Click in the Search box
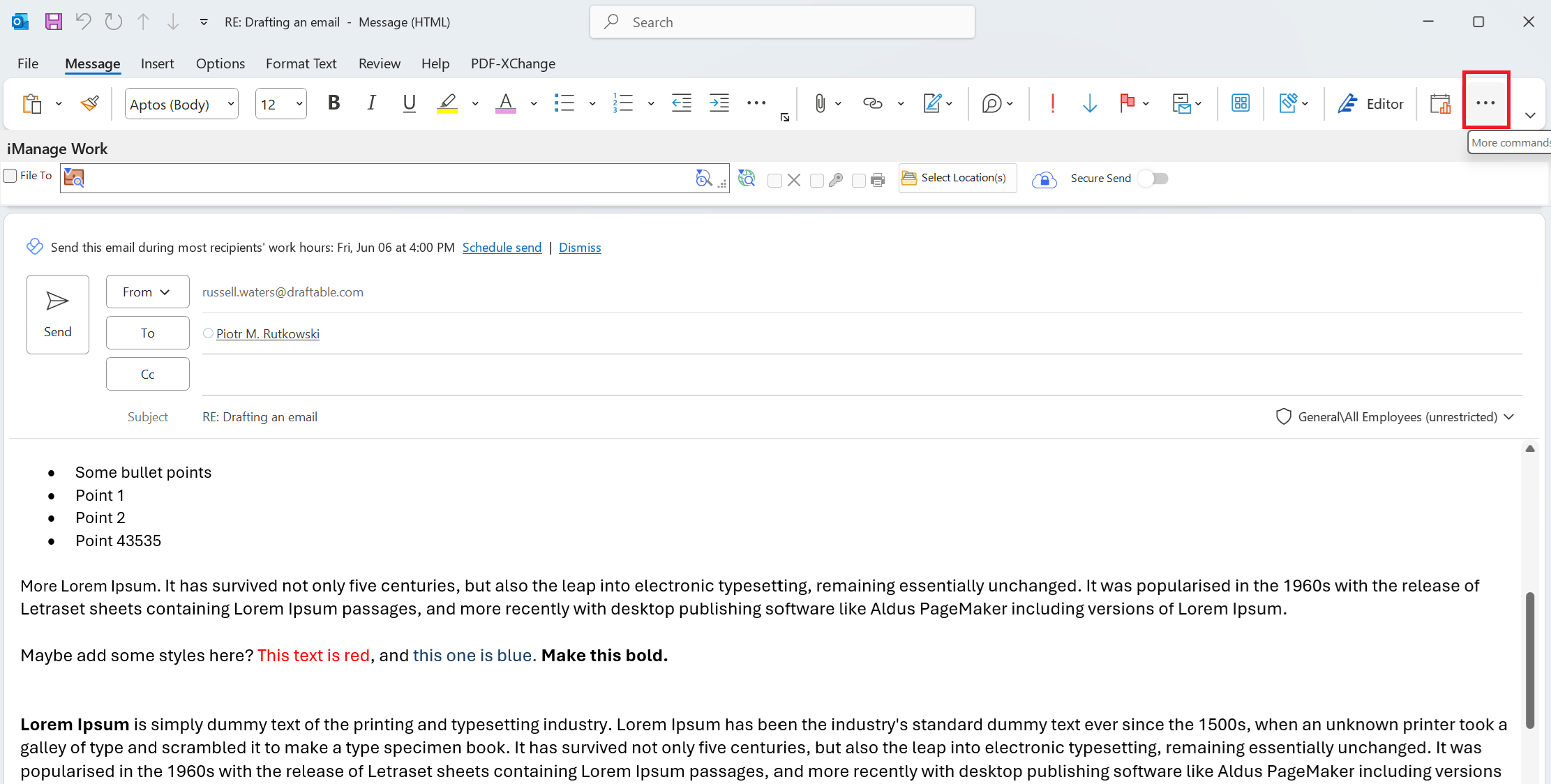This screenshot has width=1551, height=784. pyautogui.click(x=781, y=22)
